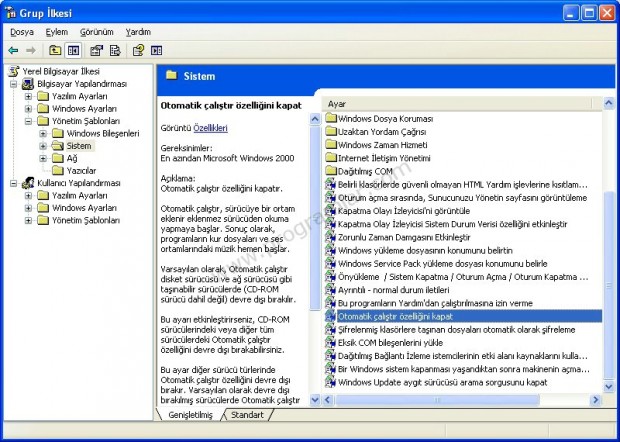Click the settings list scroll down arrow
This screenshot has width=620, height=442.
coord(609,386)
